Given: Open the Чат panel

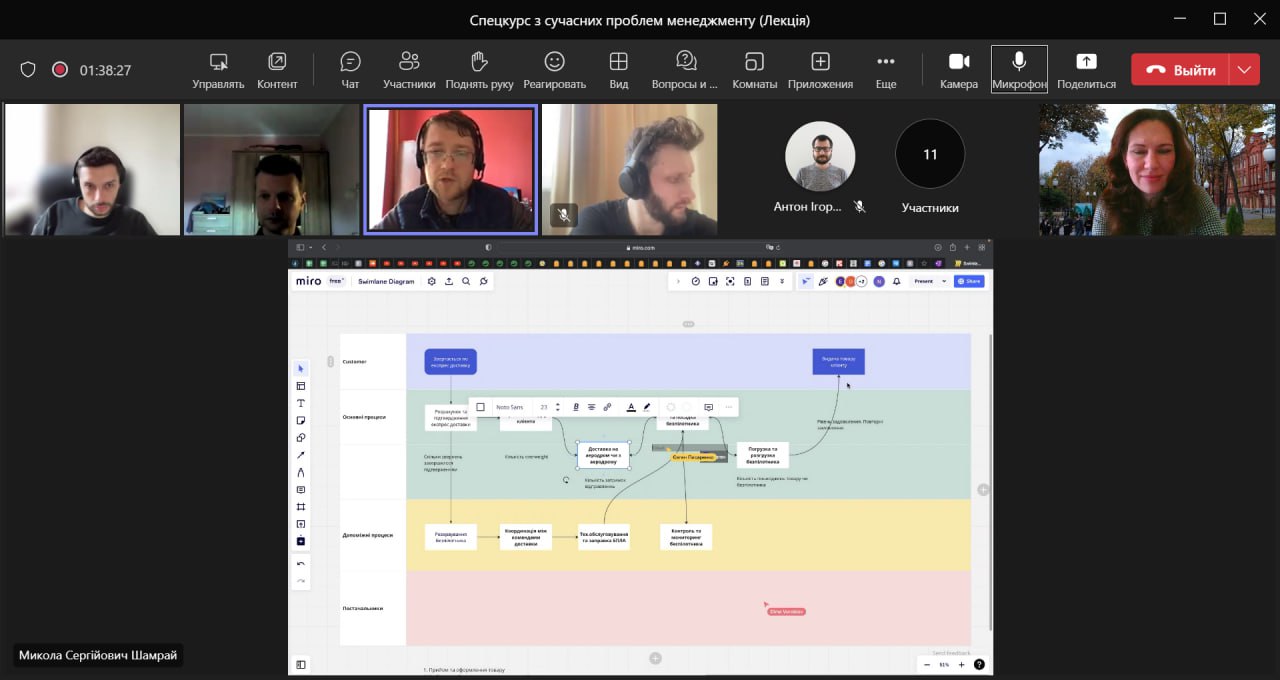Looking at the screenshot, I should [350, 69].
